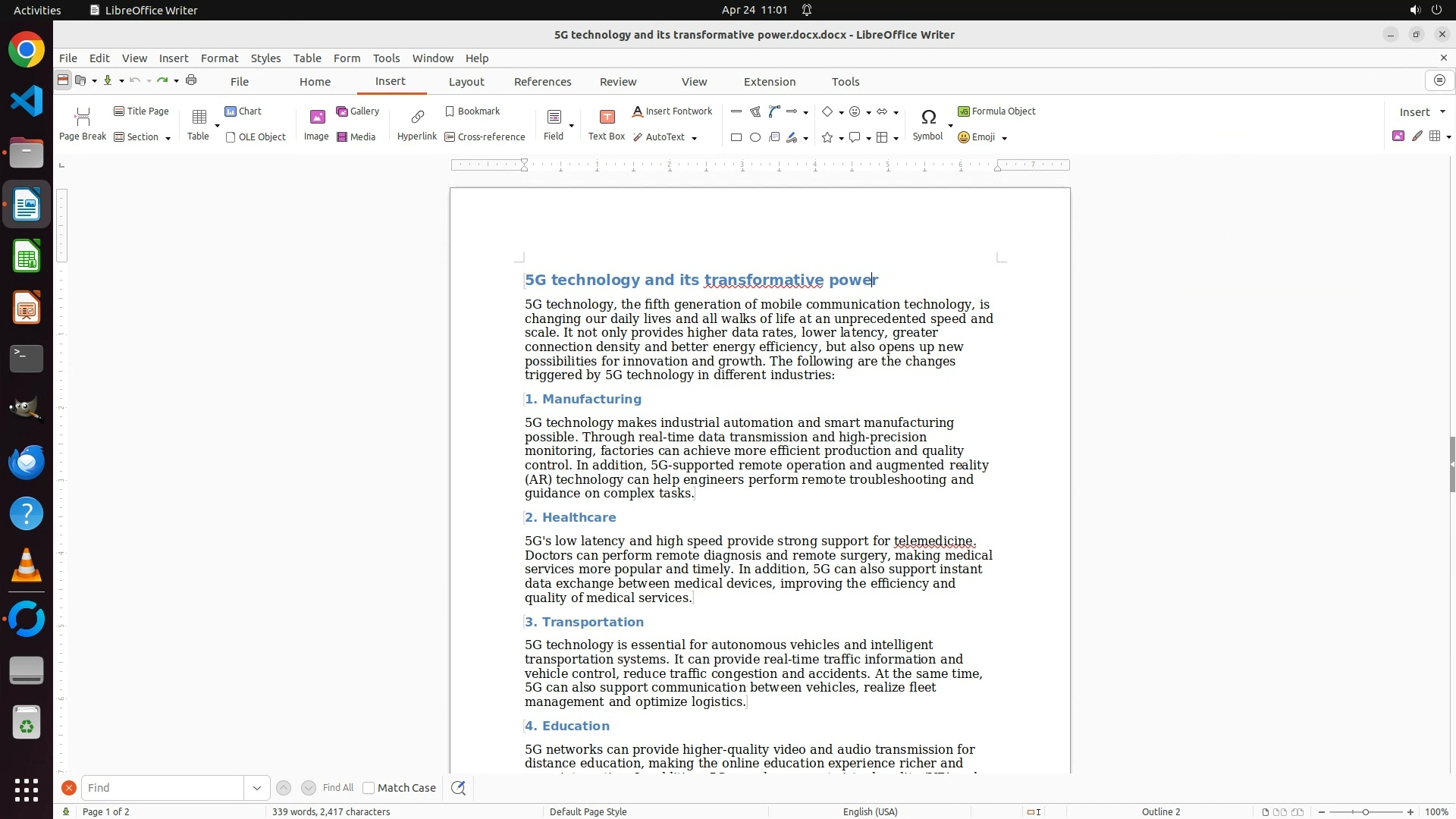1456x819 pixels.
Task: Click the Symbol omega icon
Action: pos(928,117)
